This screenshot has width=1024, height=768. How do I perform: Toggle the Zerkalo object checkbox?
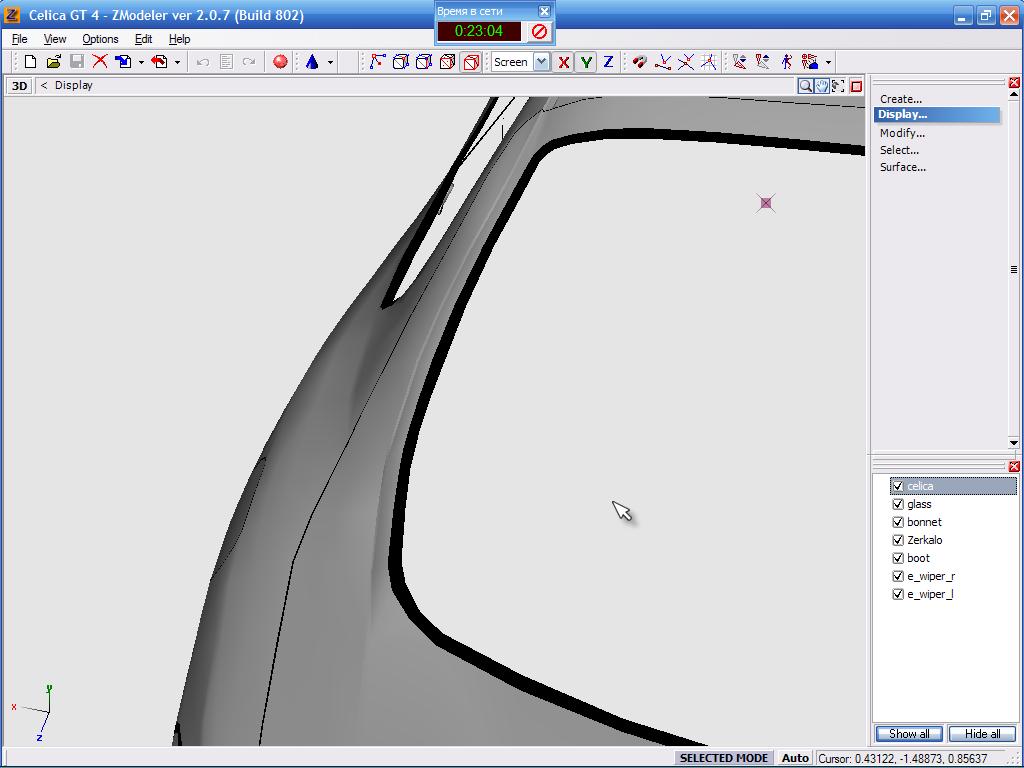click(x=898, y=541)
